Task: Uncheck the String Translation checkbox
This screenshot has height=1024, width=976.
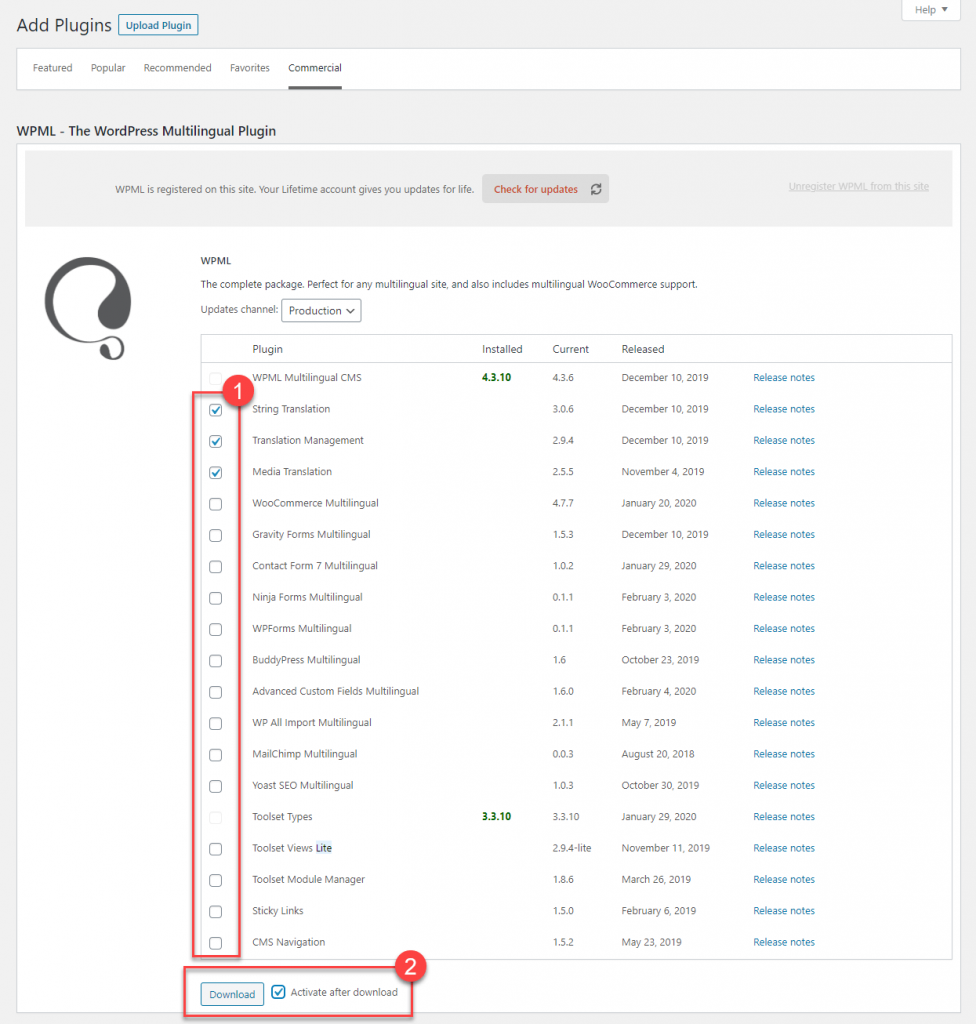Action: click(216, 409)
